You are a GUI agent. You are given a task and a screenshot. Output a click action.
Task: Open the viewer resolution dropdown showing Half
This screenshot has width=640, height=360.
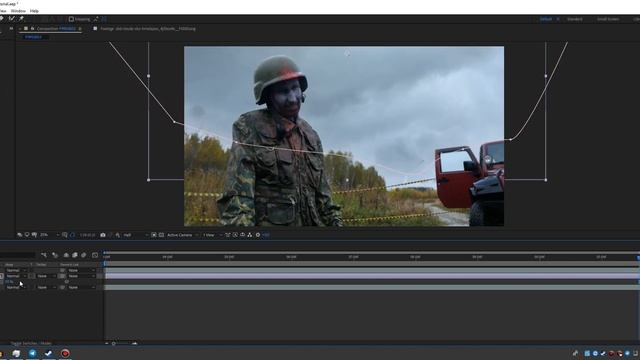[135, 235]
